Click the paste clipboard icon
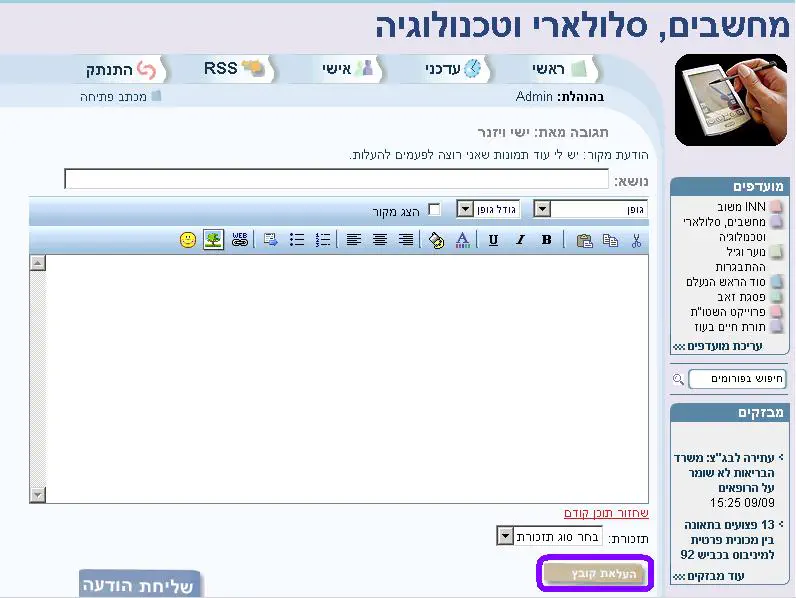 584,240
